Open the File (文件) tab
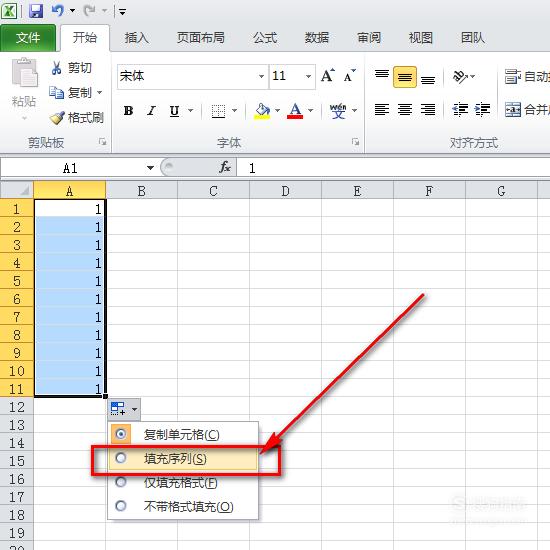The height and width of the screenshot is (550, 550). (x=28, y=38)
